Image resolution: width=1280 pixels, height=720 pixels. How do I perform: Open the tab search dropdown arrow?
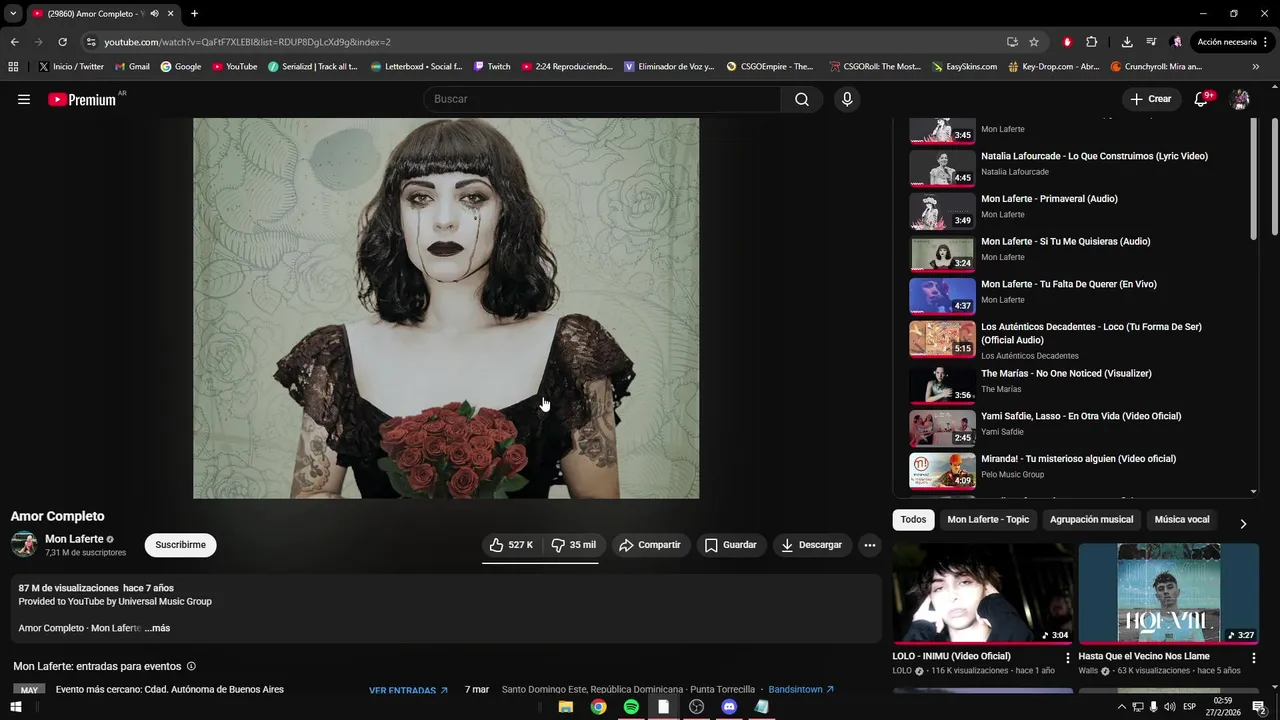tap(13, 13)
